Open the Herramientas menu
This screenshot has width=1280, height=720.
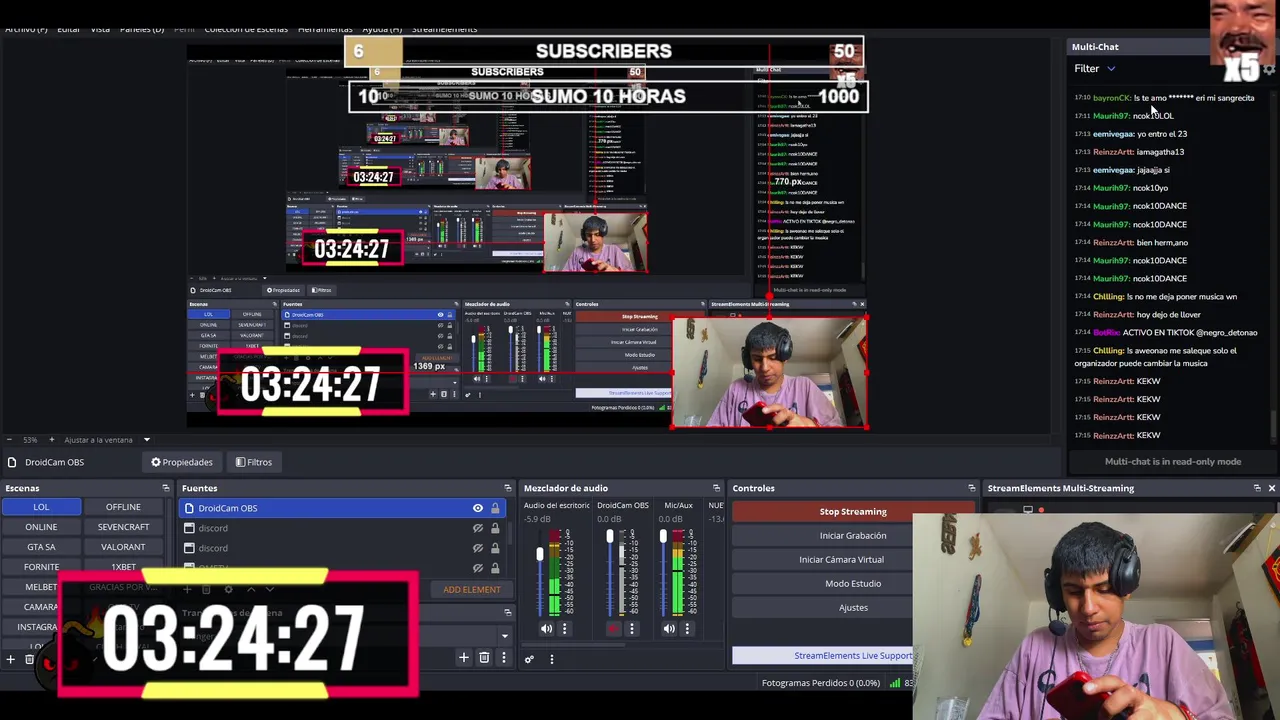pos(325,29)
